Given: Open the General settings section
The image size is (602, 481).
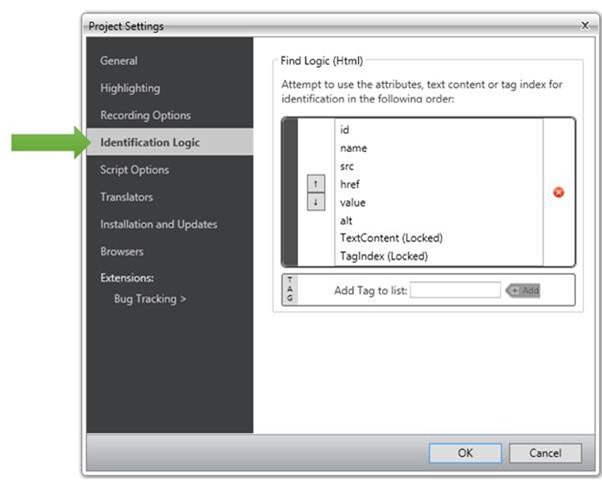Looking at the screenshot, I should [119, 61].
